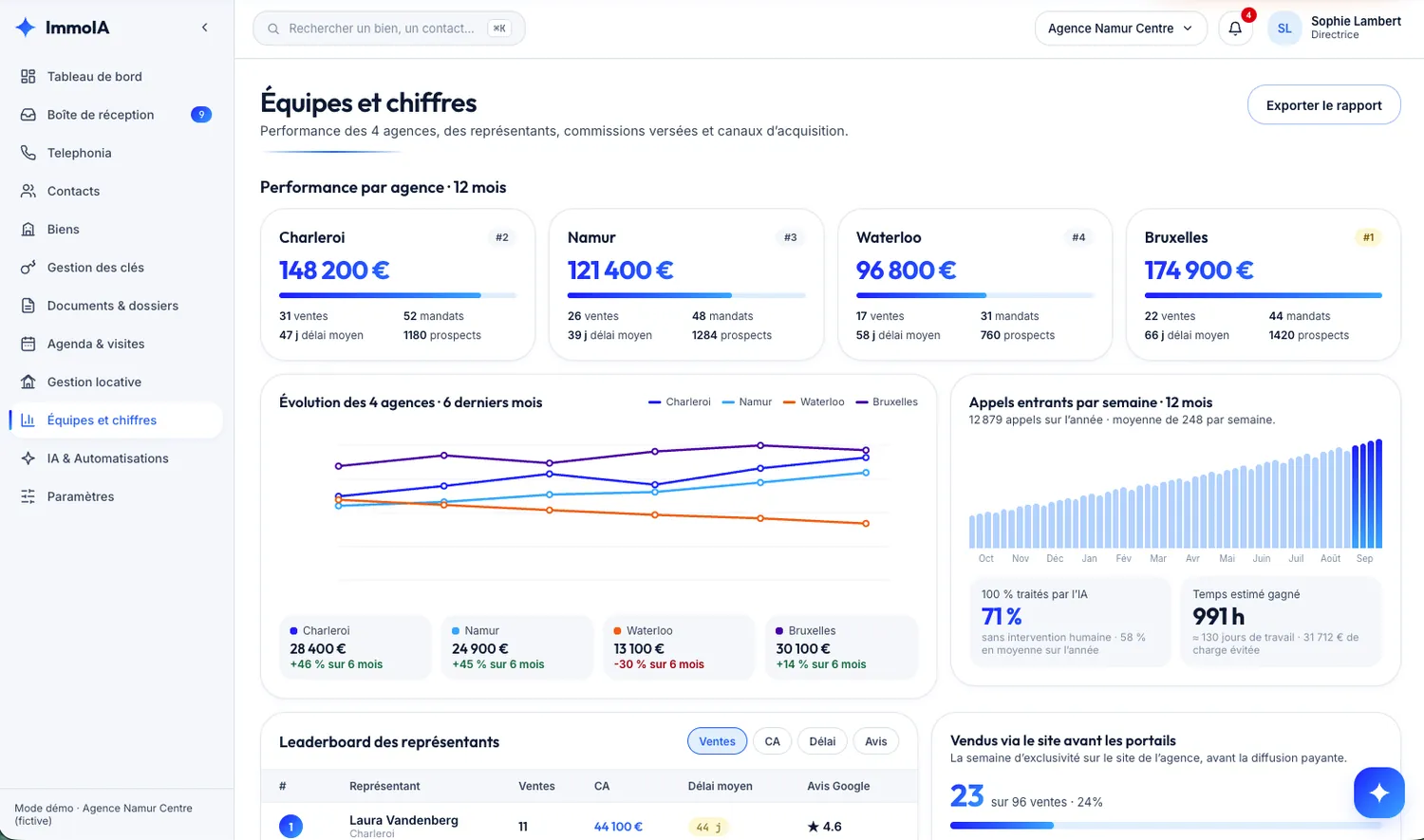Open Boîte de réception label
This screenshot has height=840, width=1424.
point(101,115)
